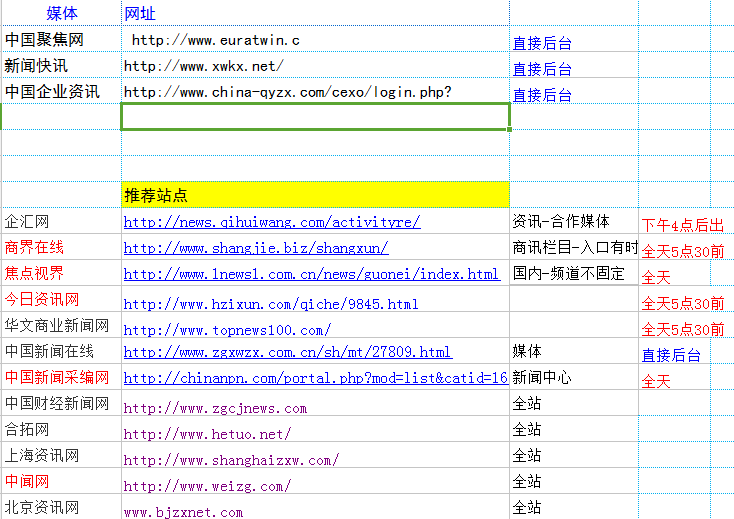Select the 华文商业新闻网 cell
This screenshot has width=734, height=519.
point(62,325)
